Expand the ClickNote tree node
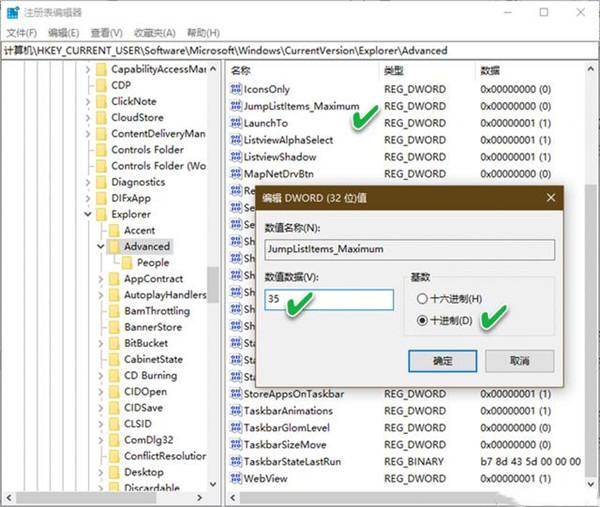The width and height of the screenshot is (600, 507). pyautogui.click(x=88, y=101)
